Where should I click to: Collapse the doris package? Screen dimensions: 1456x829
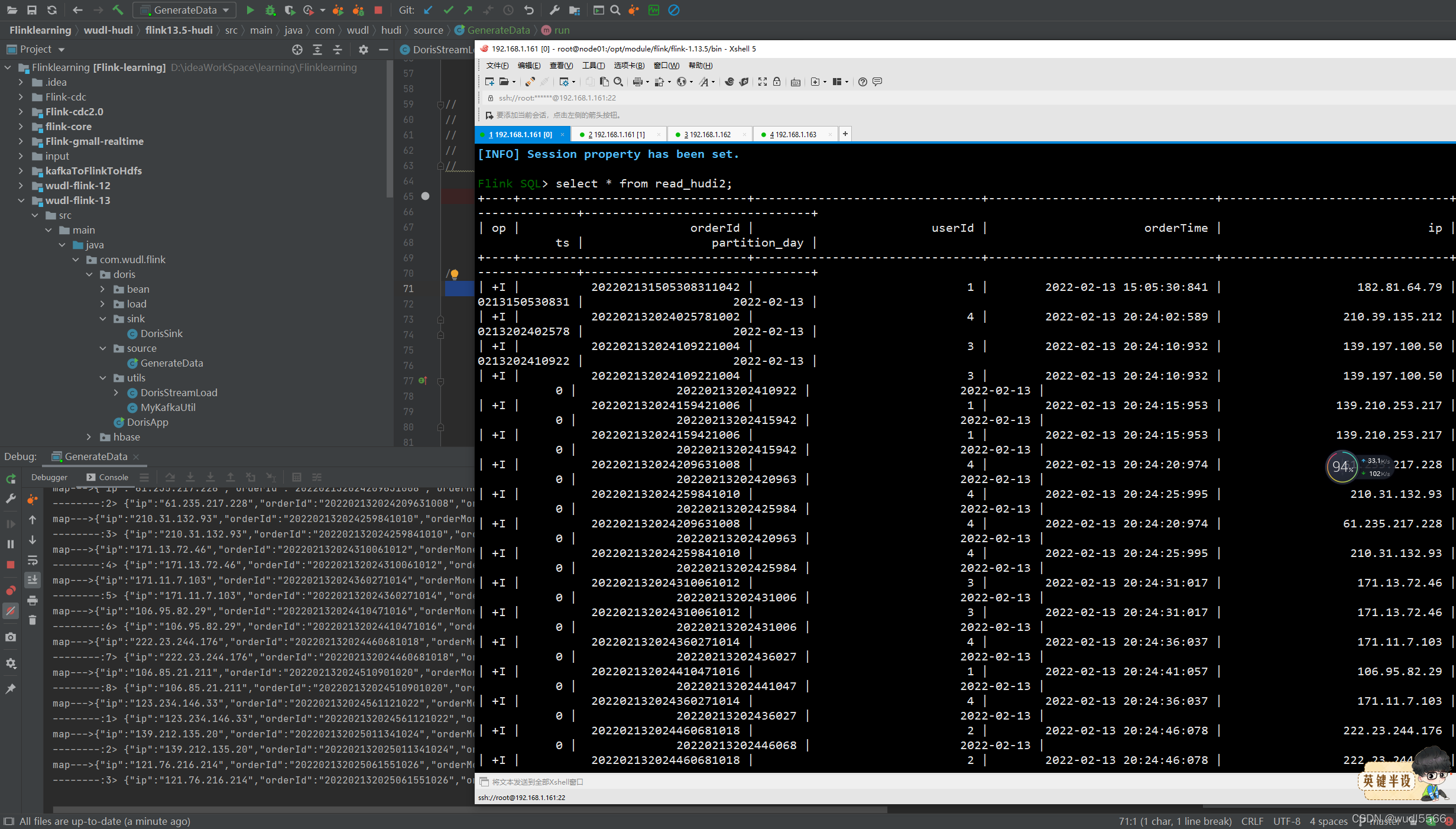pos(89,274)
